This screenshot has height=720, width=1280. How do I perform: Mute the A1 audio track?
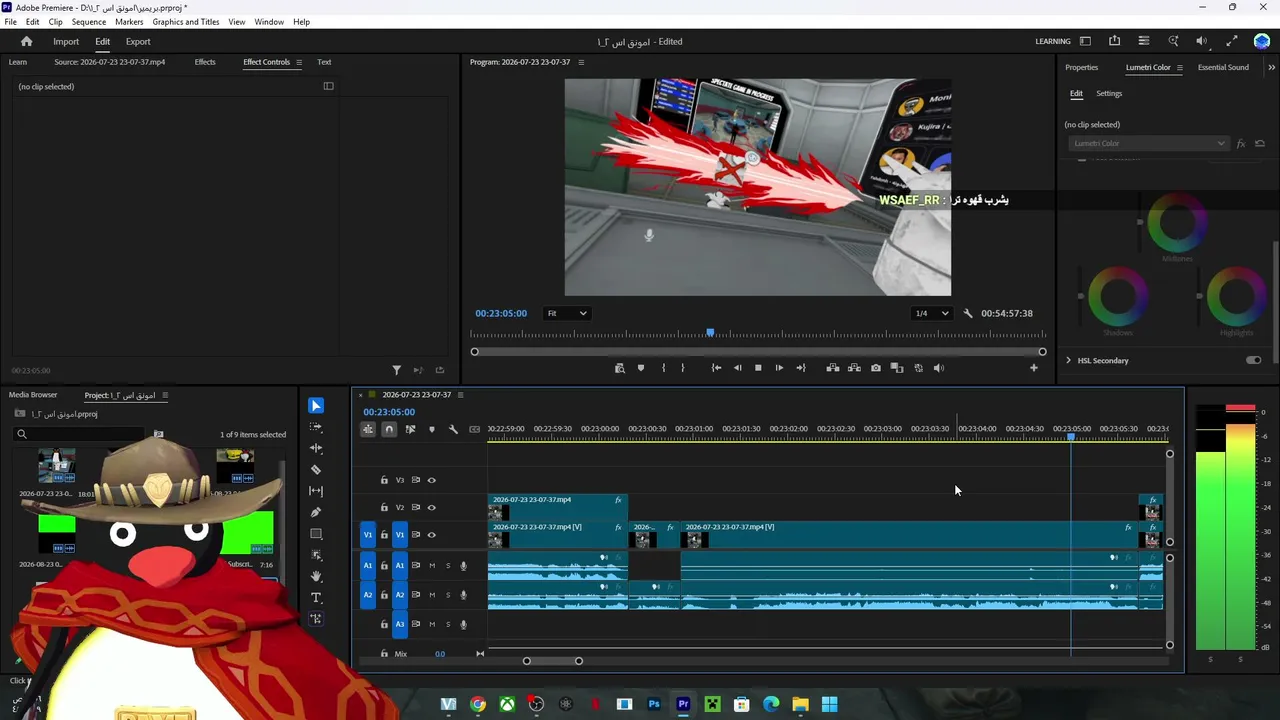pos(432,566)
